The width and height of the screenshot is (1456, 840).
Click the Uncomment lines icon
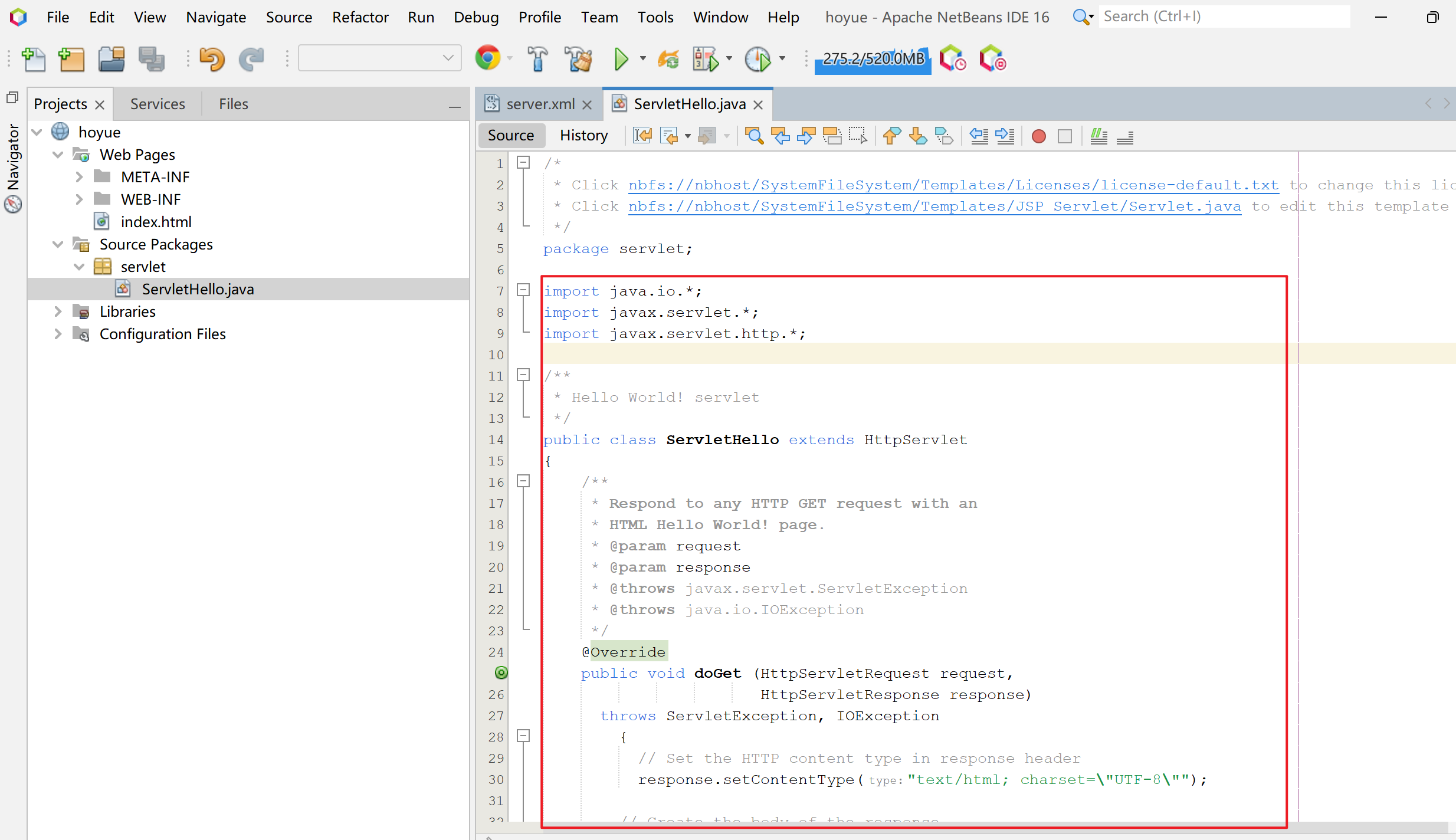pos(1125,137)
